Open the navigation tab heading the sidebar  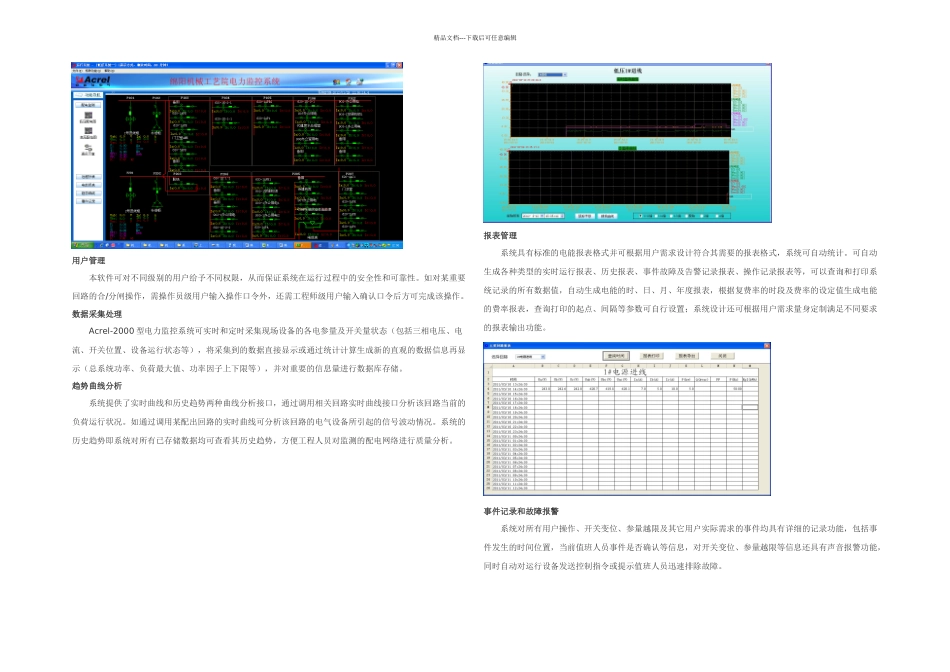tap(88, 95)
